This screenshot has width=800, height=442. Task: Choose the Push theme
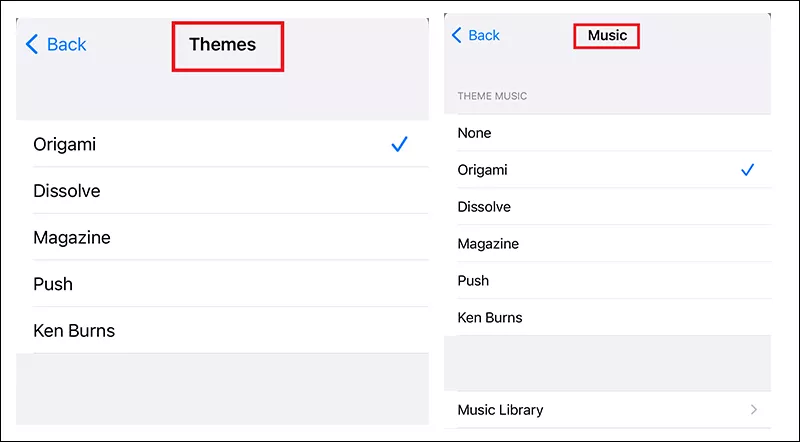coord(53,284)
